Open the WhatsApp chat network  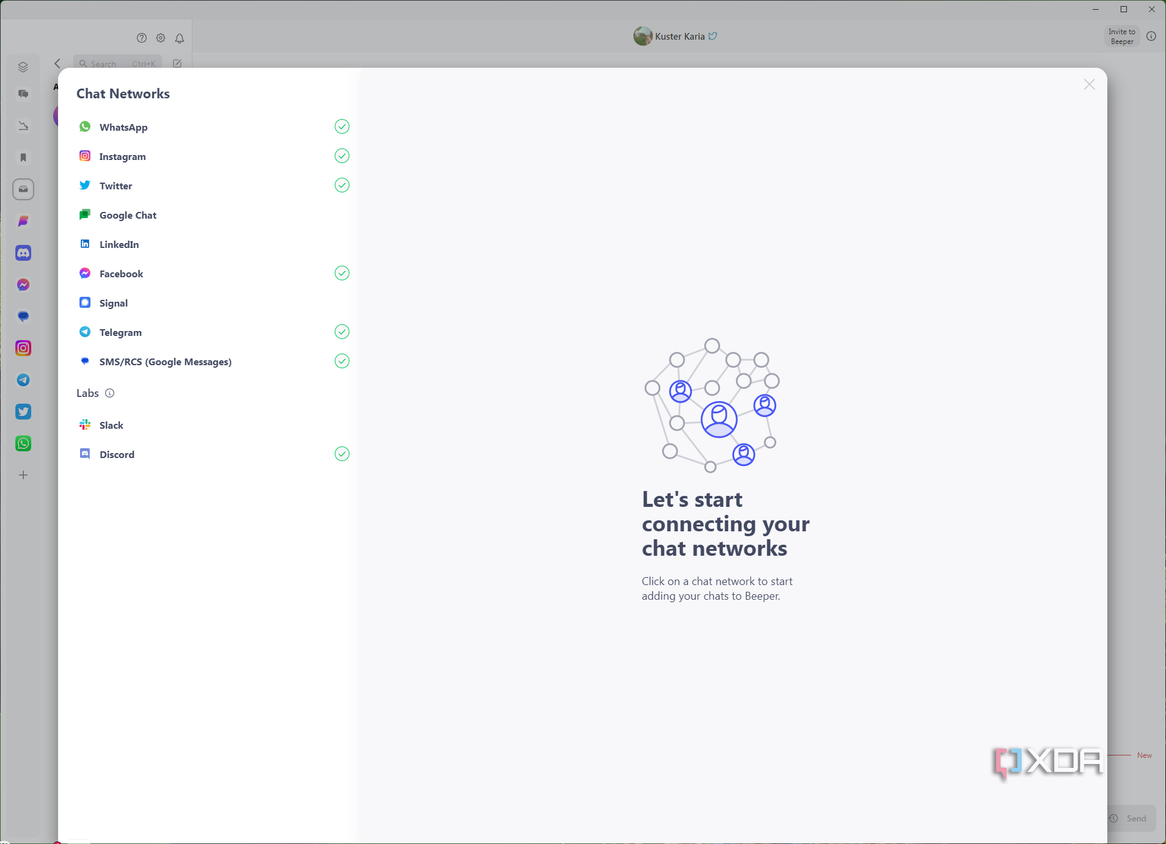213,127
